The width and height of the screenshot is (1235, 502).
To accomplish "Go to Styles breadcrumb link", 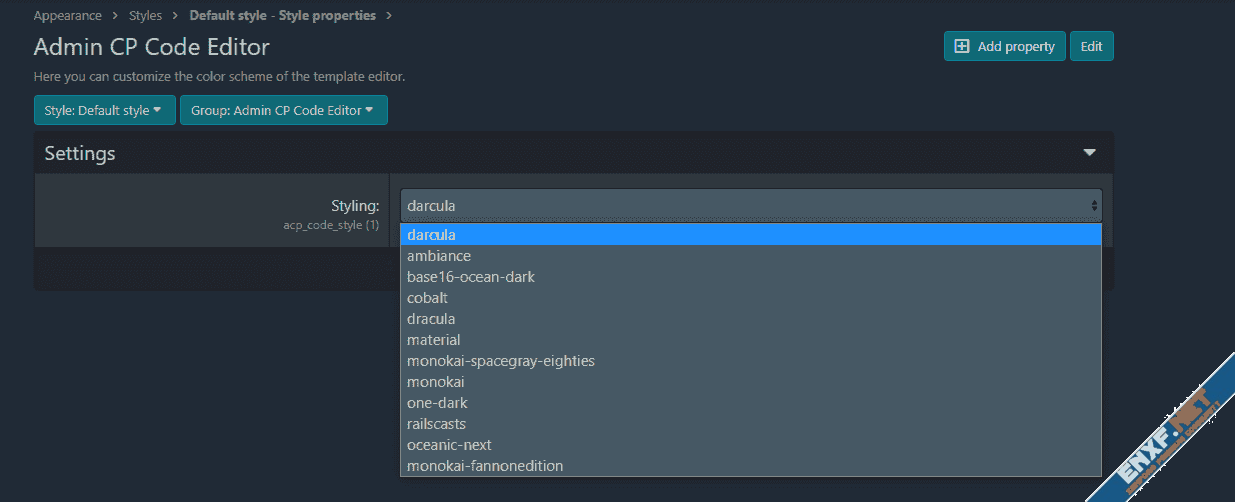I will (145, 16).
